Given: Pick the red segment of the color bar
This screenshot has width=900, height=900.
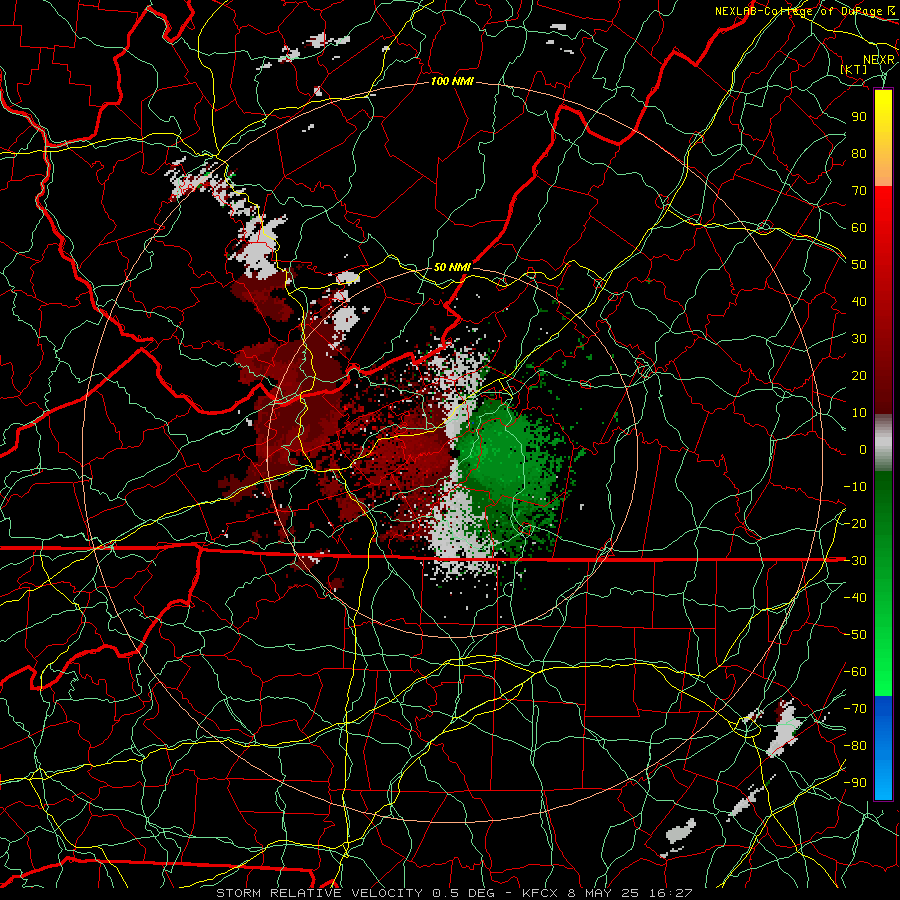Looking at the screenshot, I should tap(883, 298).
